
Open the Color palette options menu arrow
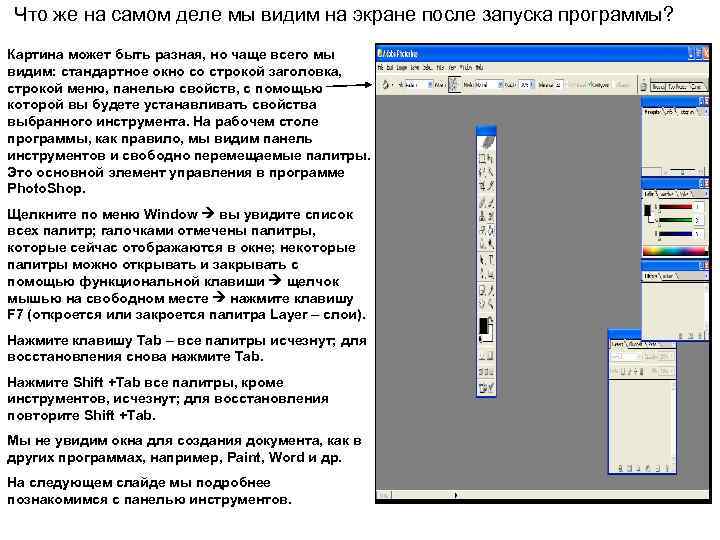pyautogui.click(x=706, y=194)
